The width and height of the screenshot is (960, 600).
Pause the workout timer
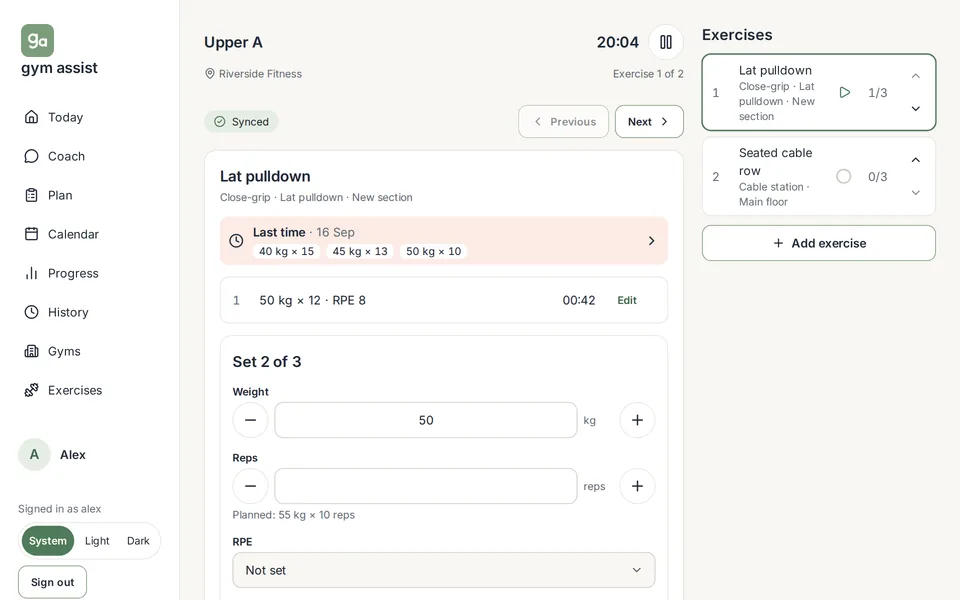(x=666, y=42)
